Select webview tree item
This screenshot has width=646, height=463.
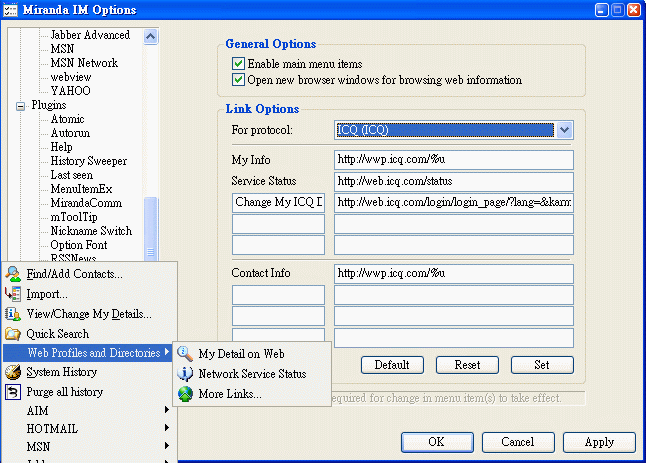pyautogui.click(x=71, y=77)
